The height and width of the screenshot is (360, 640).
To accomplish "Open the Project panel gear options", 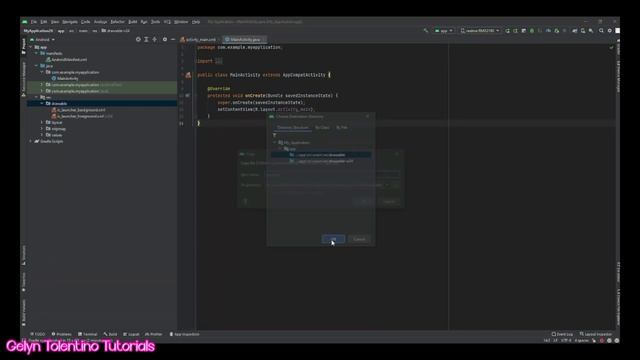I will 165,40.
